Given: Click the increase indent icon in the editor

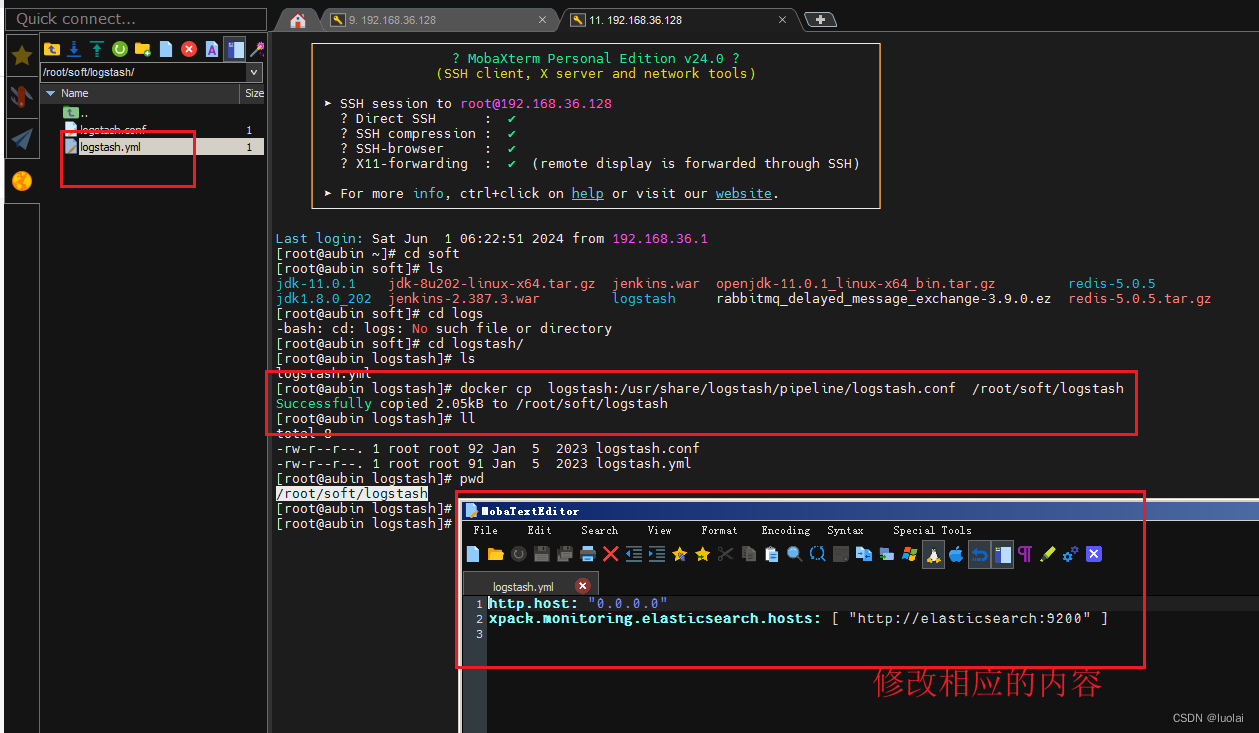Looking at the screenshot, I should click(x=657, y=554).
